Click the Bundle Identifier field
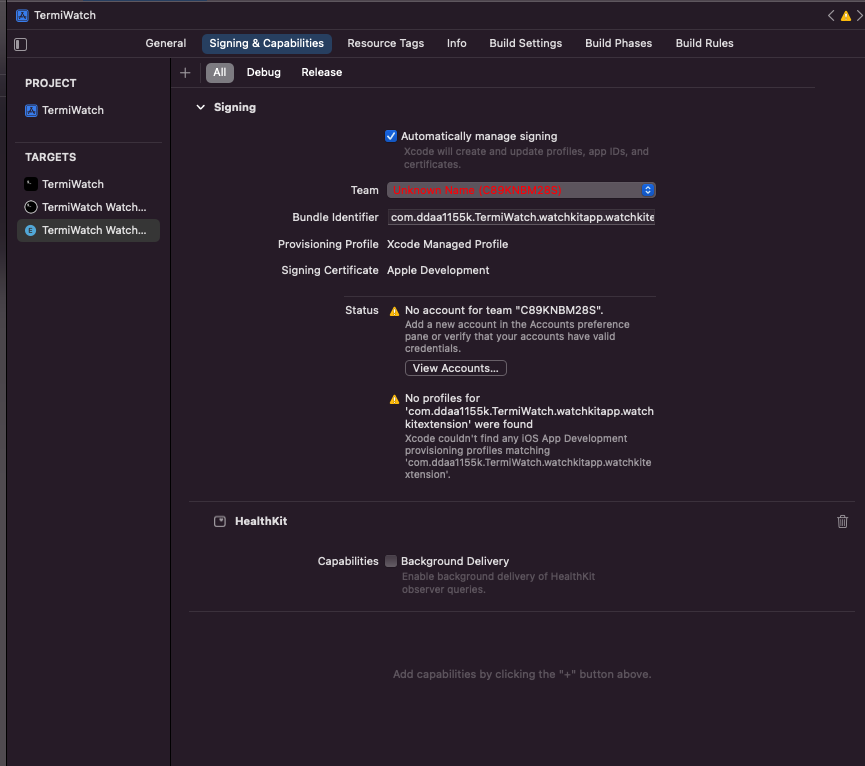The image size is (865, 766). 521,217
